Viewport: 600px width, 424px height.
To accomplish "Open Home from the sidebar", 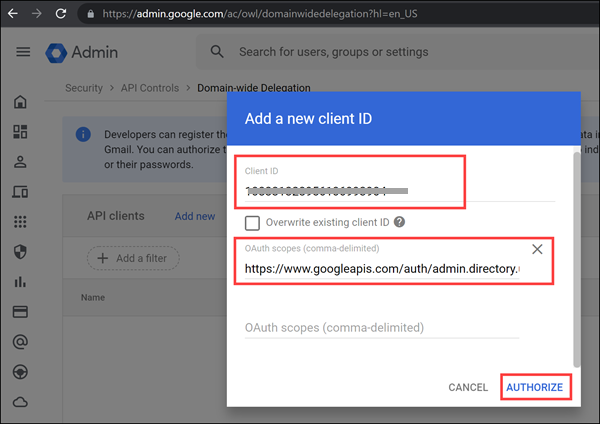I will point(20,102).
